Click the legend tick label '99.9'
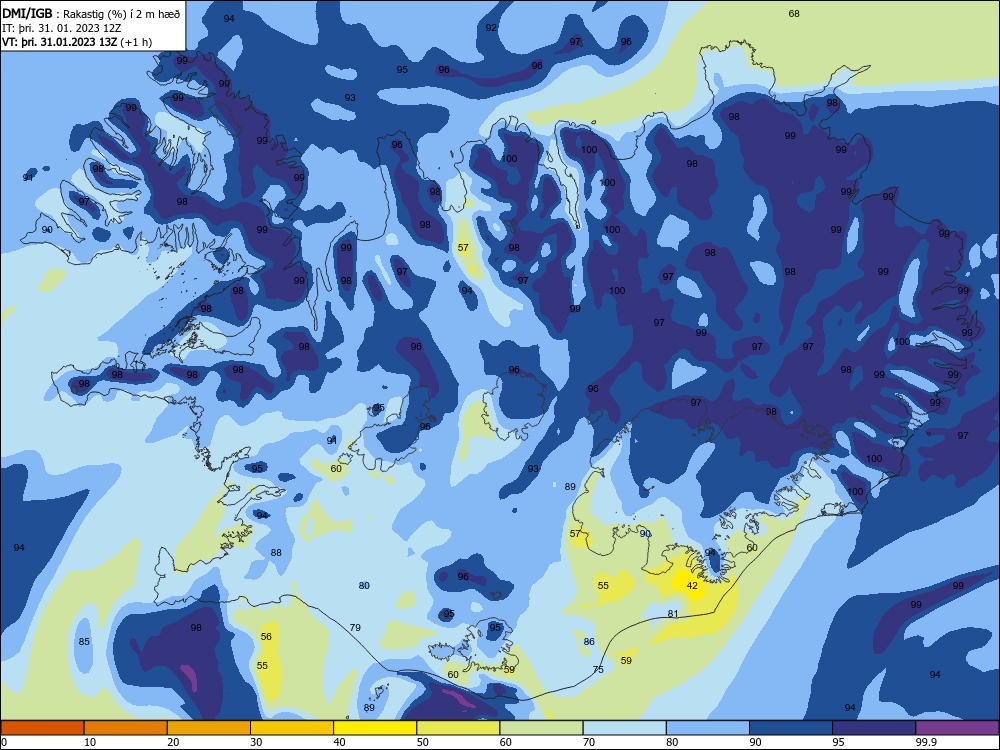This screenshot has width=1000, height=750. [926, 742]
